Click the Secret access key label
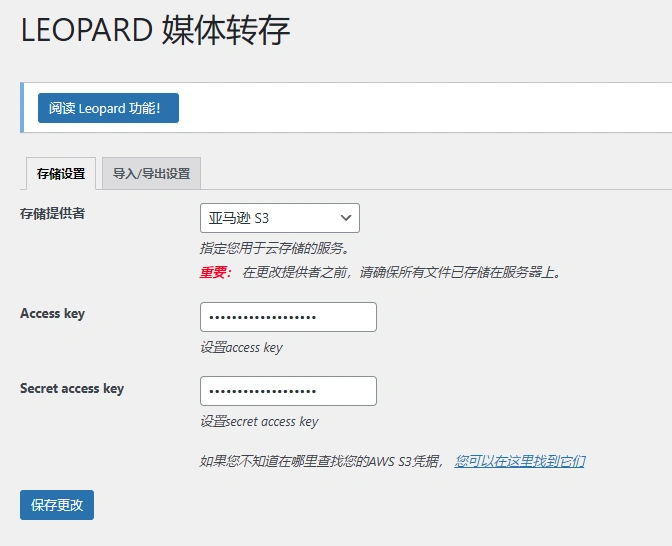The width and height of the screenshot is (672, 546). click(72, 389)
